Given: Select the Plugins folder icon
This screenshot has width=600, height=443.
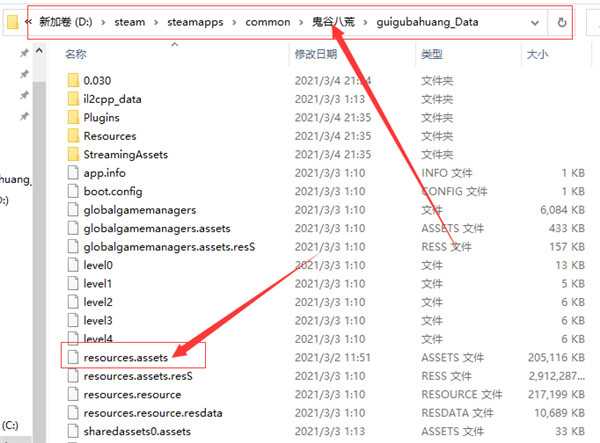Looking at the screenshot, I should click(x=73, y=117).
